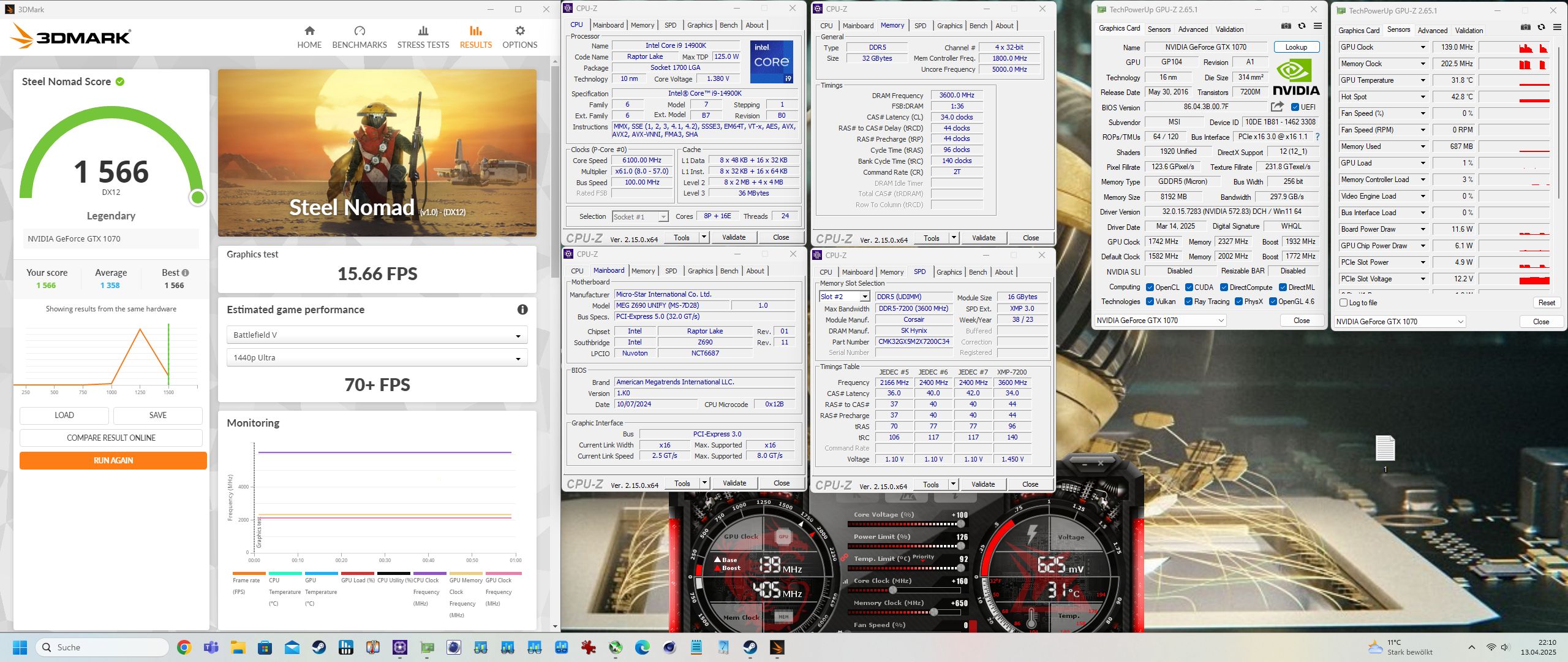
Task: Take screenshot in GPU-Z Sensors window
Action: [x=1525, y=27]
